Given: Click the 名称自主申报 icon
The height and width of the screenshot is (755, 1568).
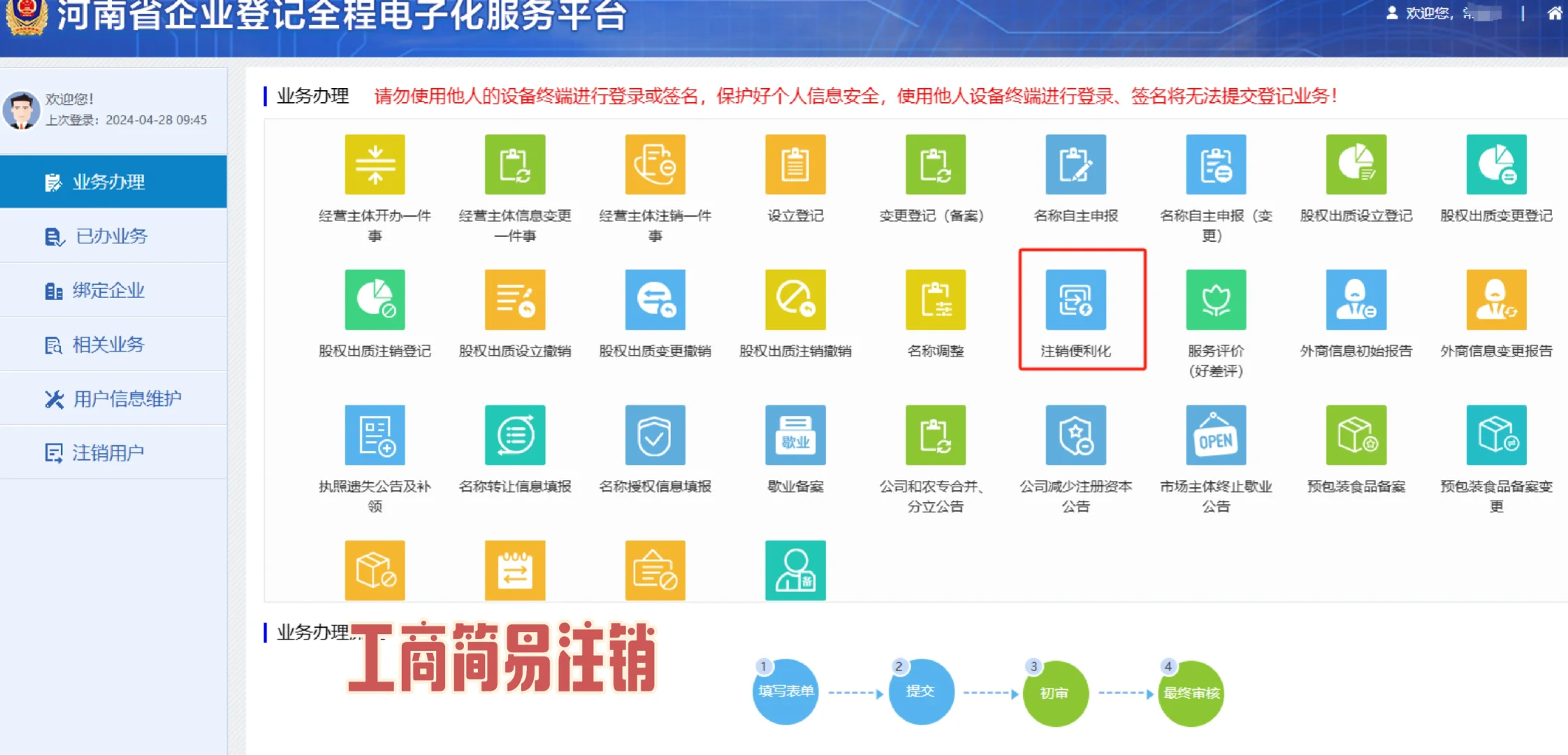Looking at the screenshot, I should tap(1076, 166).
